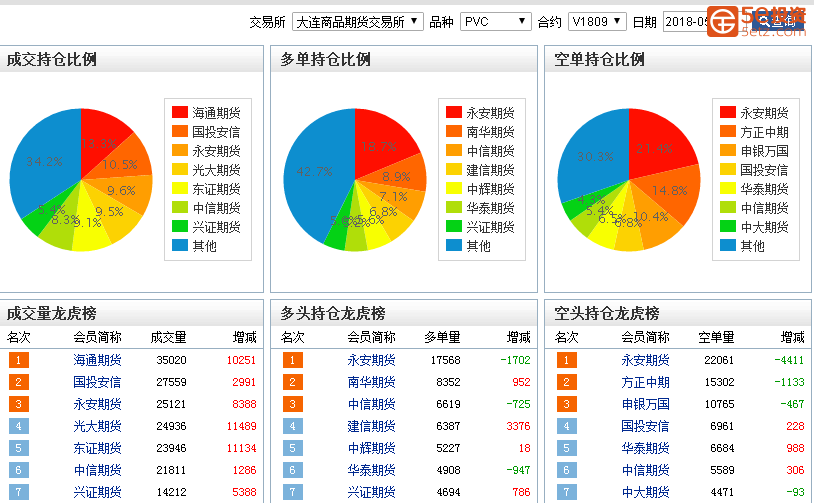Open the 合约 V1809 dropdown
814x503 pixels.
(597, 22)
